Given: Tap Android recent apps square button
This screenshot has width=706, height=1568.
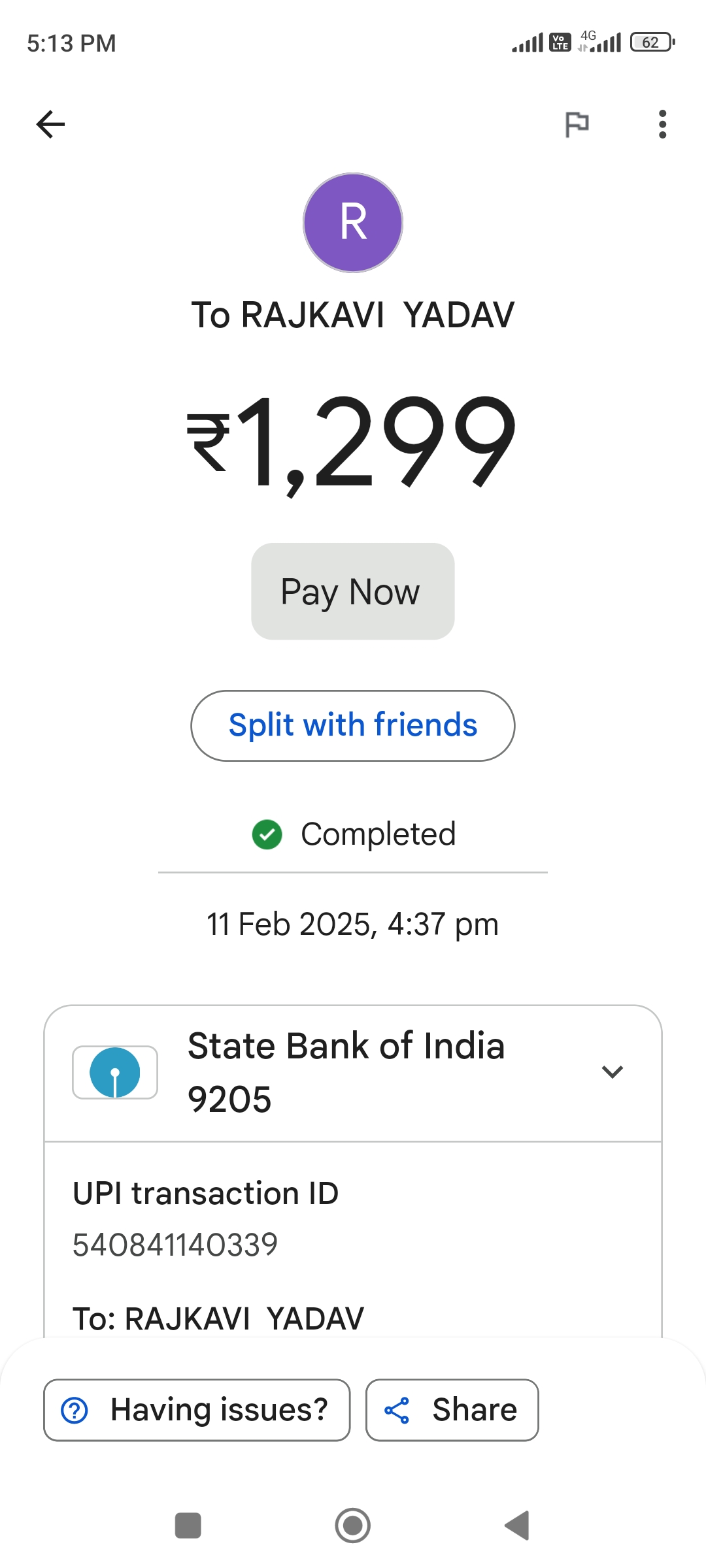Looking at the screenshot, I should (x=188, y=1526).
